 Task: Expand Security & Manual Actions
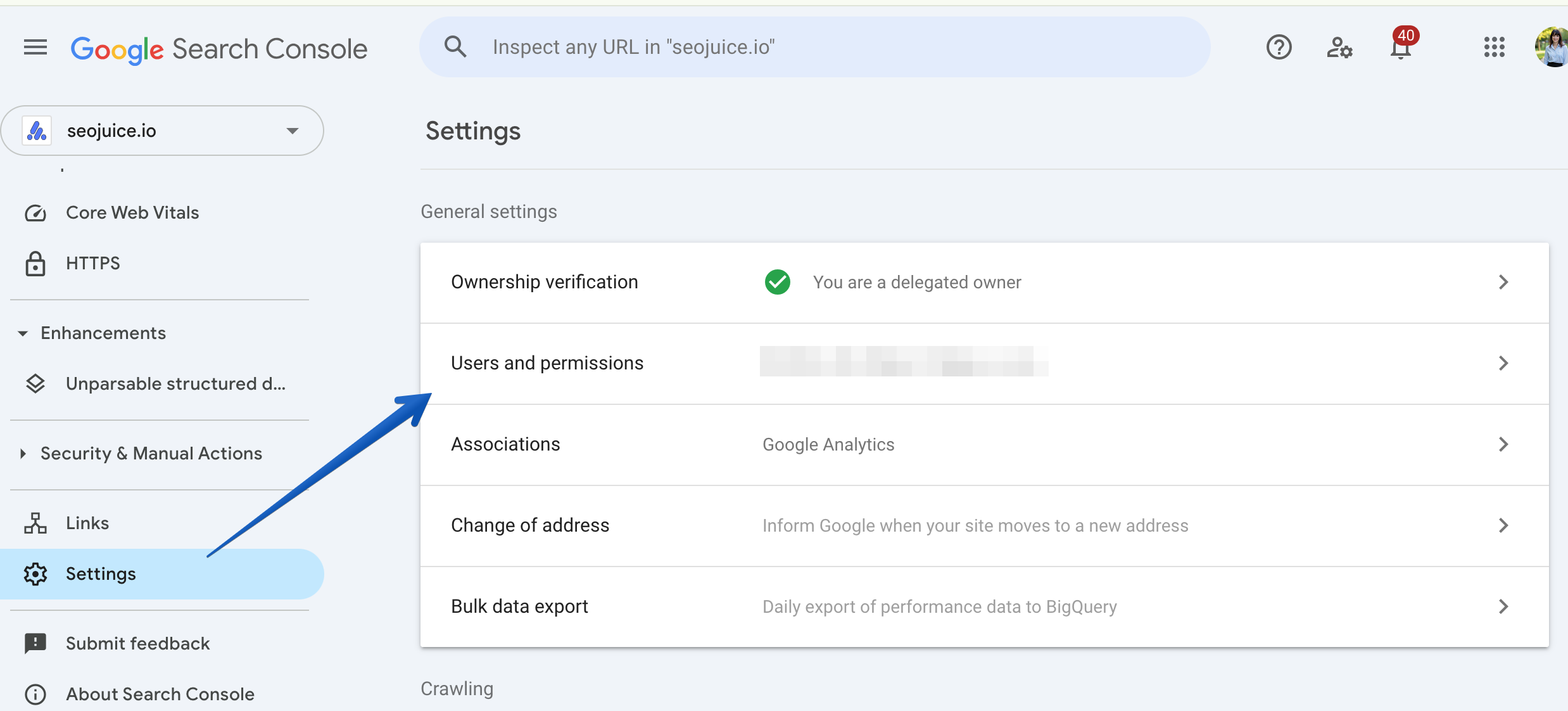pos(23,453)
